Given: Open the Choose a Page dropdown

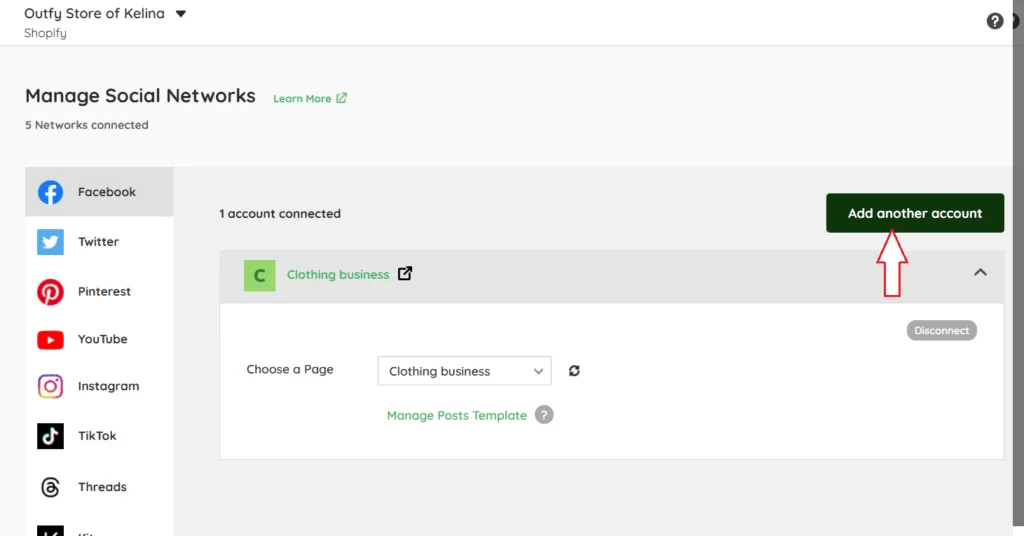Looking at the screenshot, I should click(x=464, y=371).
